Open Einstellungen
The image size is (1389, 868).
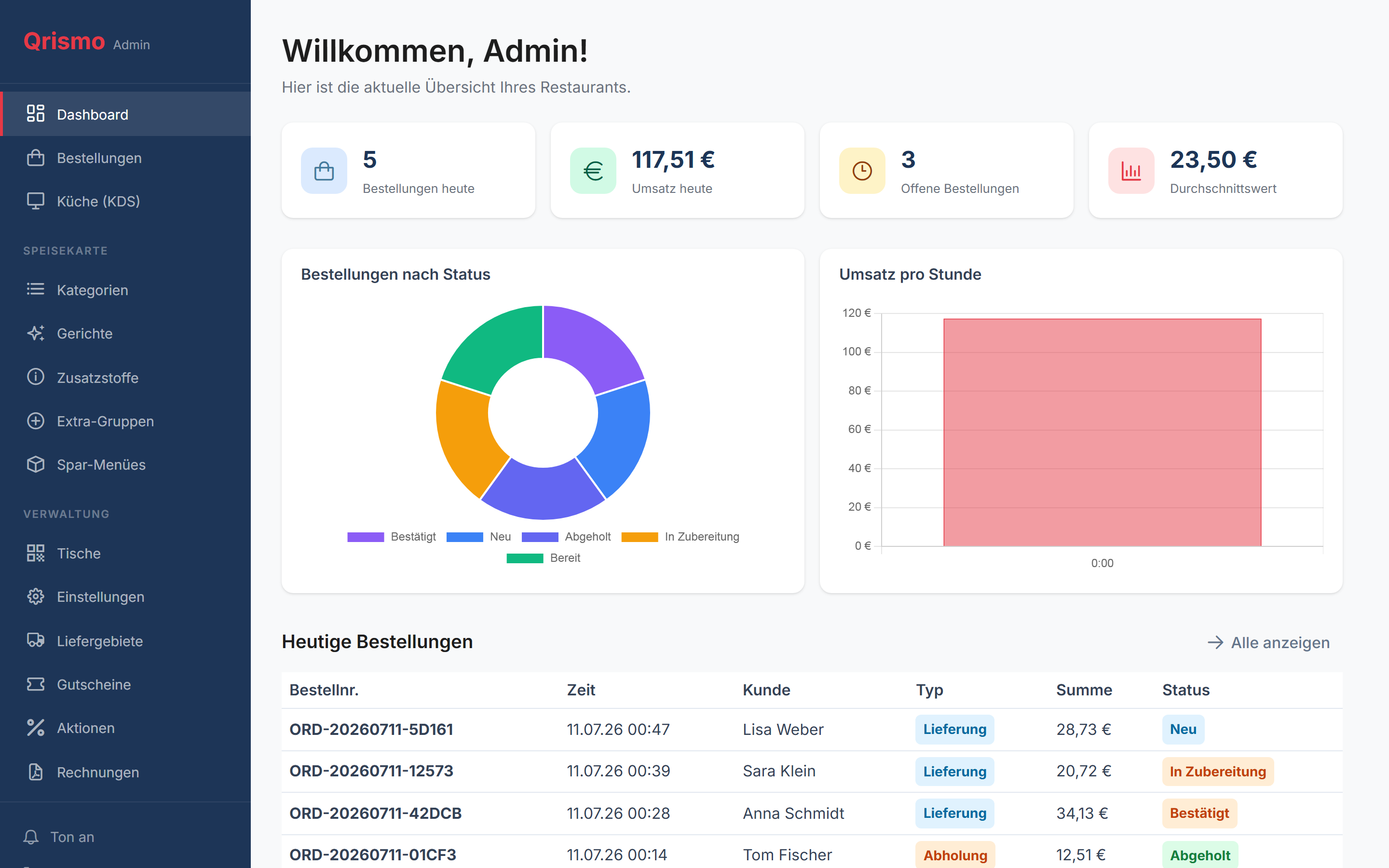(125, 597)
